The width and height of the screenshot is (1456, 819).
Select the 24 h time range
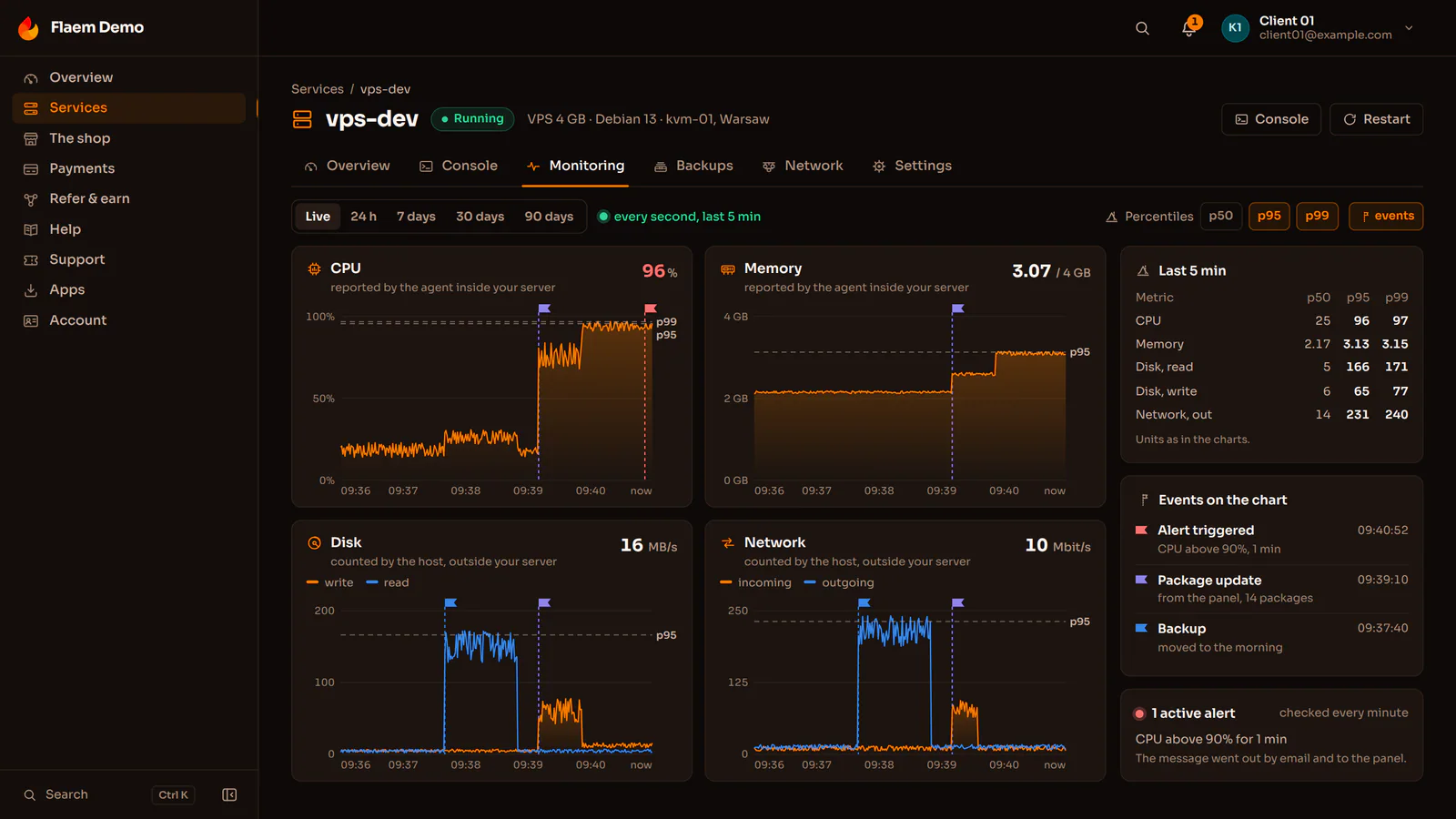click(x=363, y=217)
